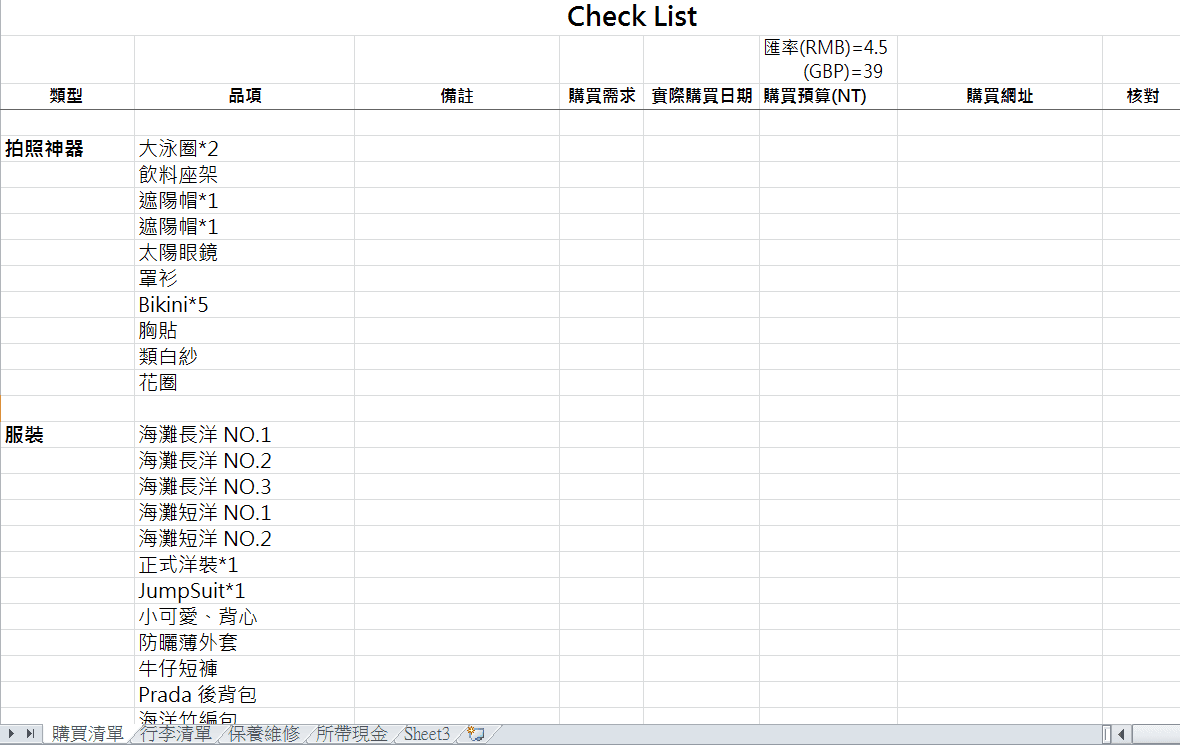The image size is (1180, 745).
Task: Select the Prada 後背包 cell
Action: coord(245,695)
